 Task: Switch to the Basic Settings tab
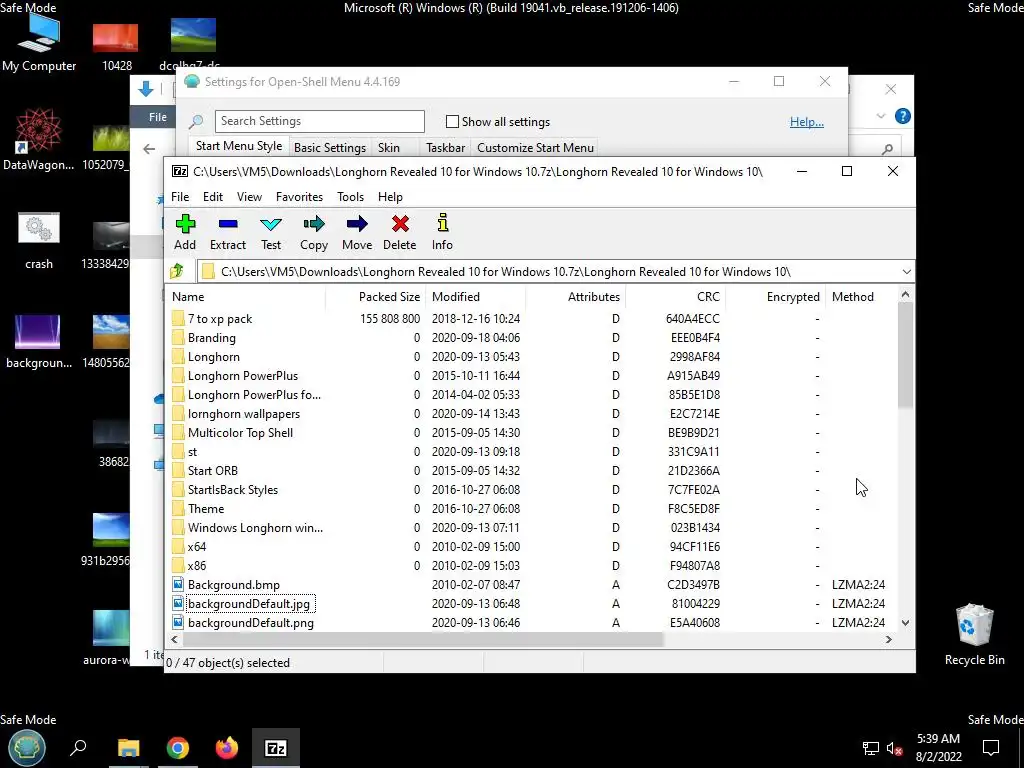pos(330,148)
